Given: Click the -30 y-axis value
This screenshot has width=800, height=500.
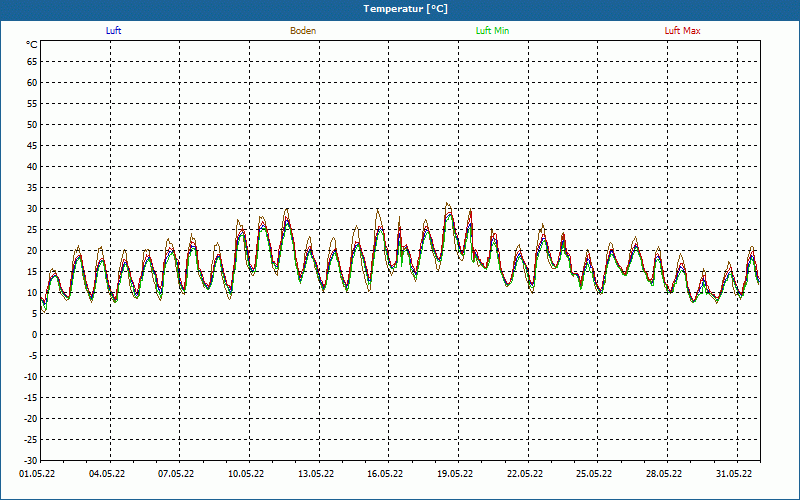Looking at the screenshot, I should point(31,461).
